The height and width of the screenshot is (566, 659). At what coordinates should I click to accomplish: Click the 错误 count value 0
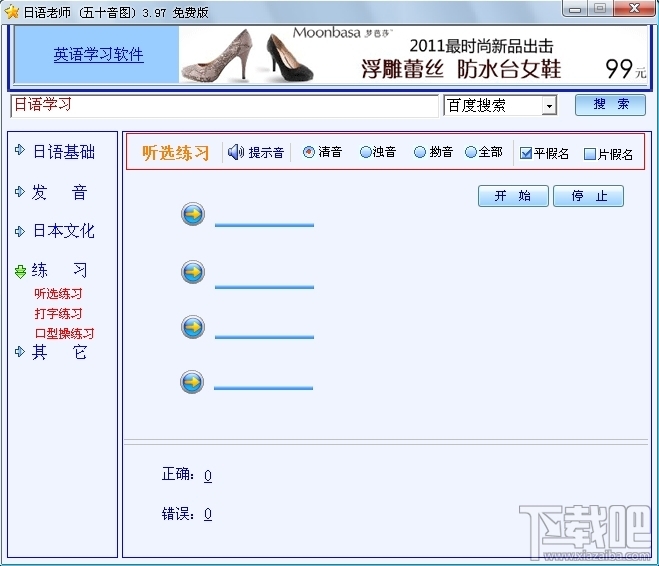(208, 514)
